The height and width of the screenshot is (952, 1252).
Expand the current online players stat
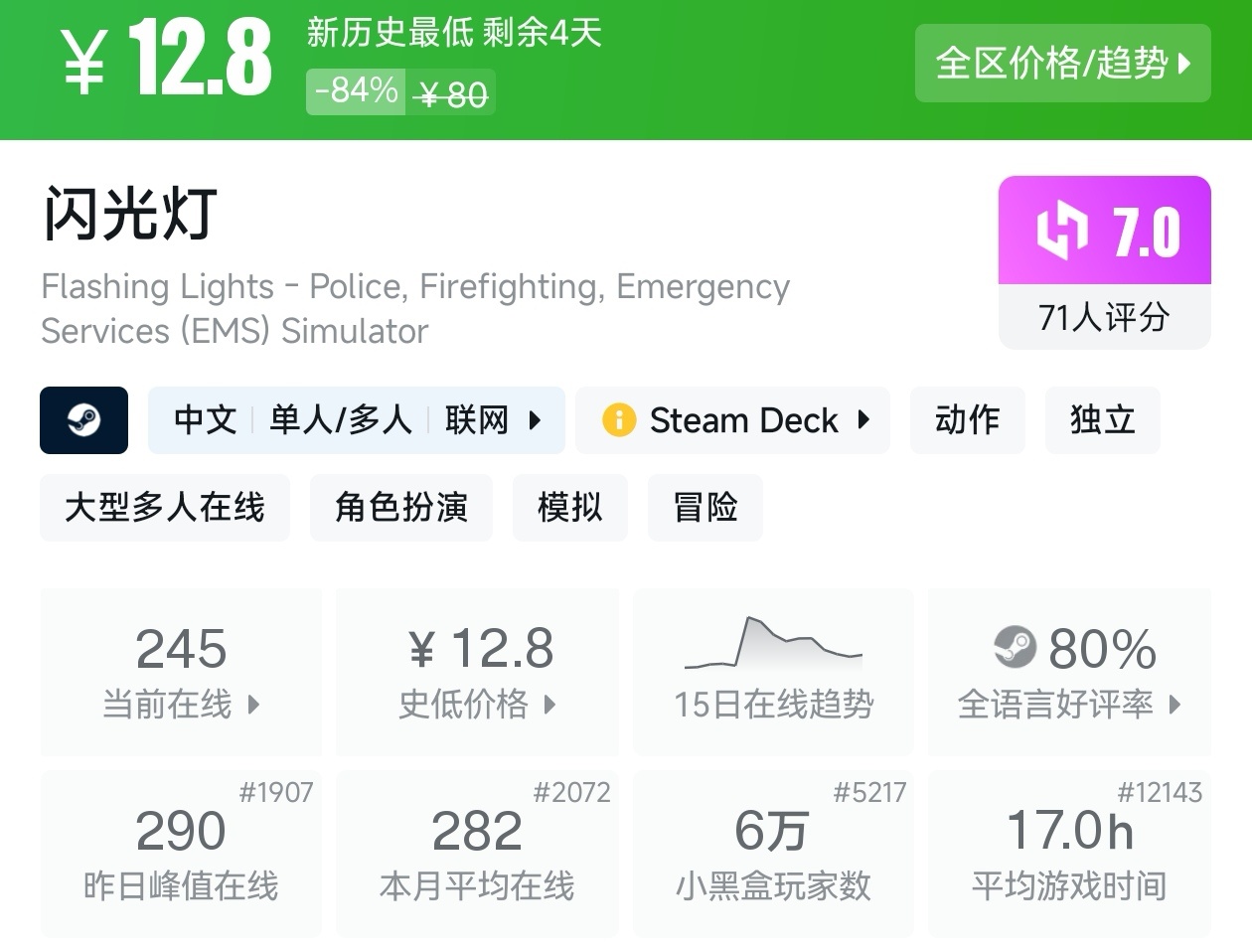tap(181, 672)
